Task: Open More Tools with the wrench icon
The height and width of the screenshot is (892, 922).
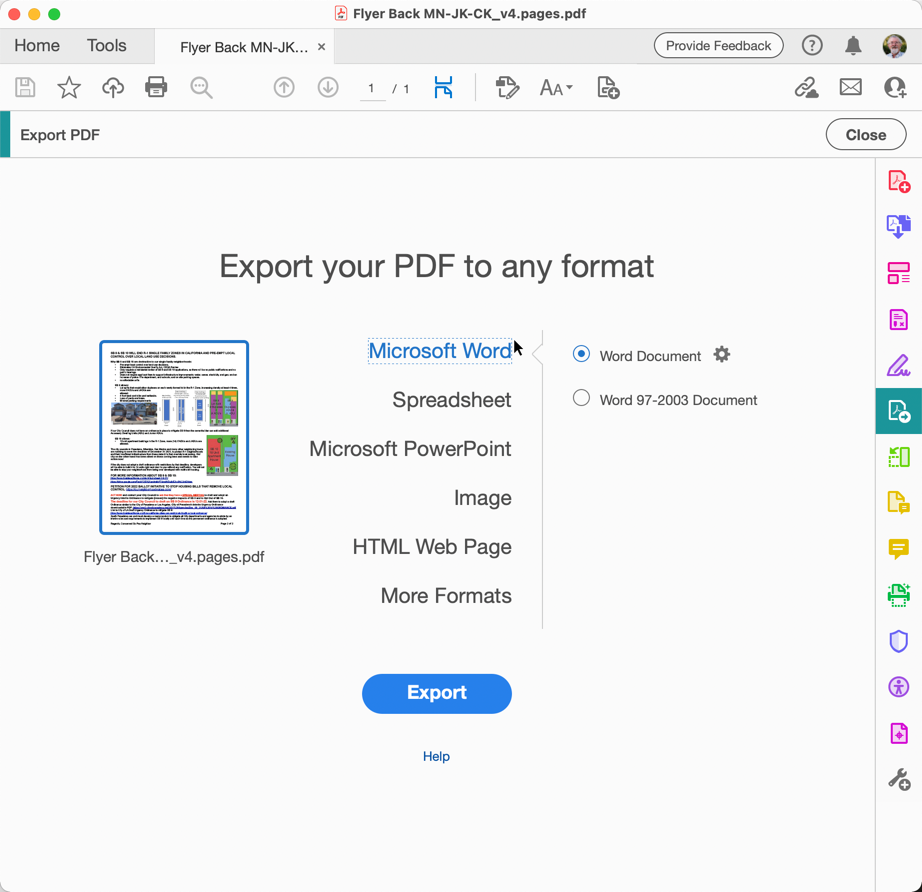Action: click(897, 779)
